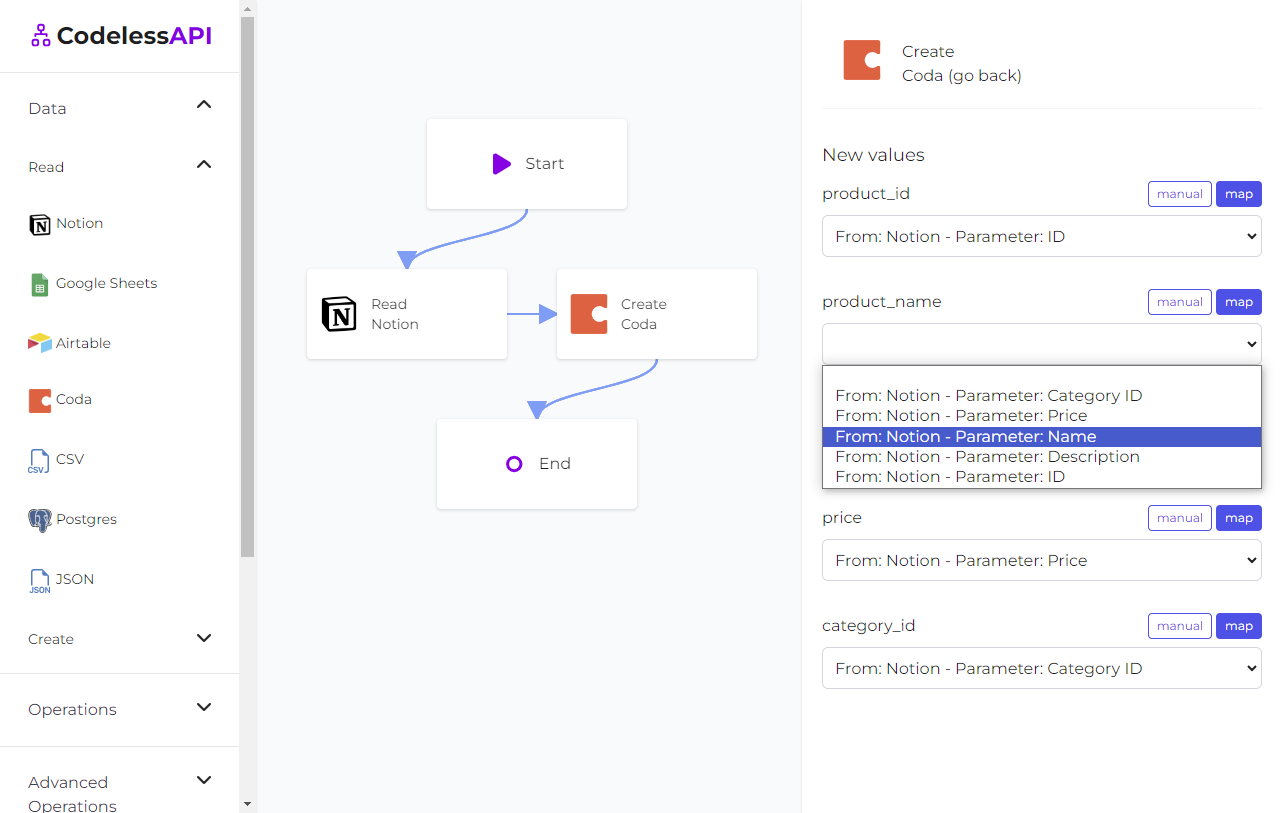Open the product_name mapping dropdown
Screen dimensions: 1282x813
1041,344
